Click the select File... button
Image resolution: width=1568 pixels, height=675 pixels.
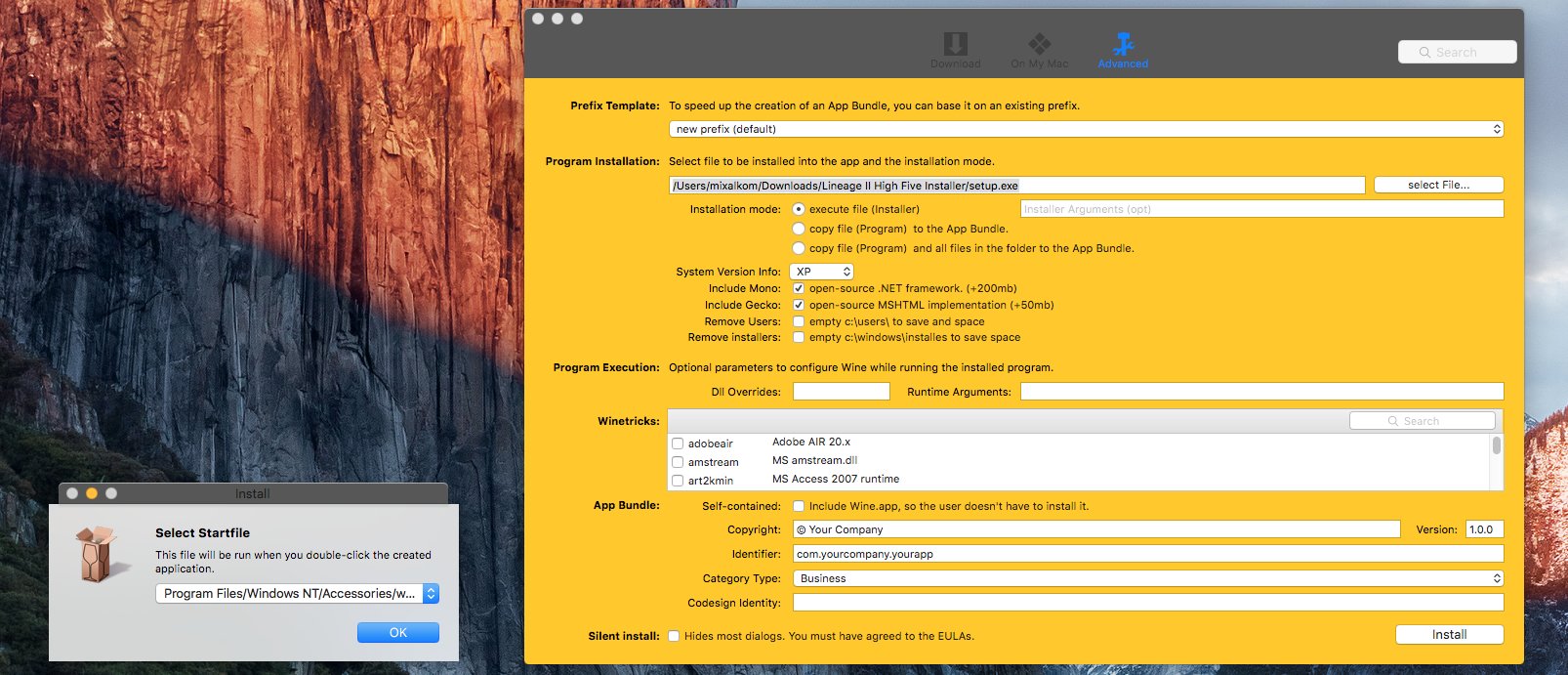[x=1438, y=185]
